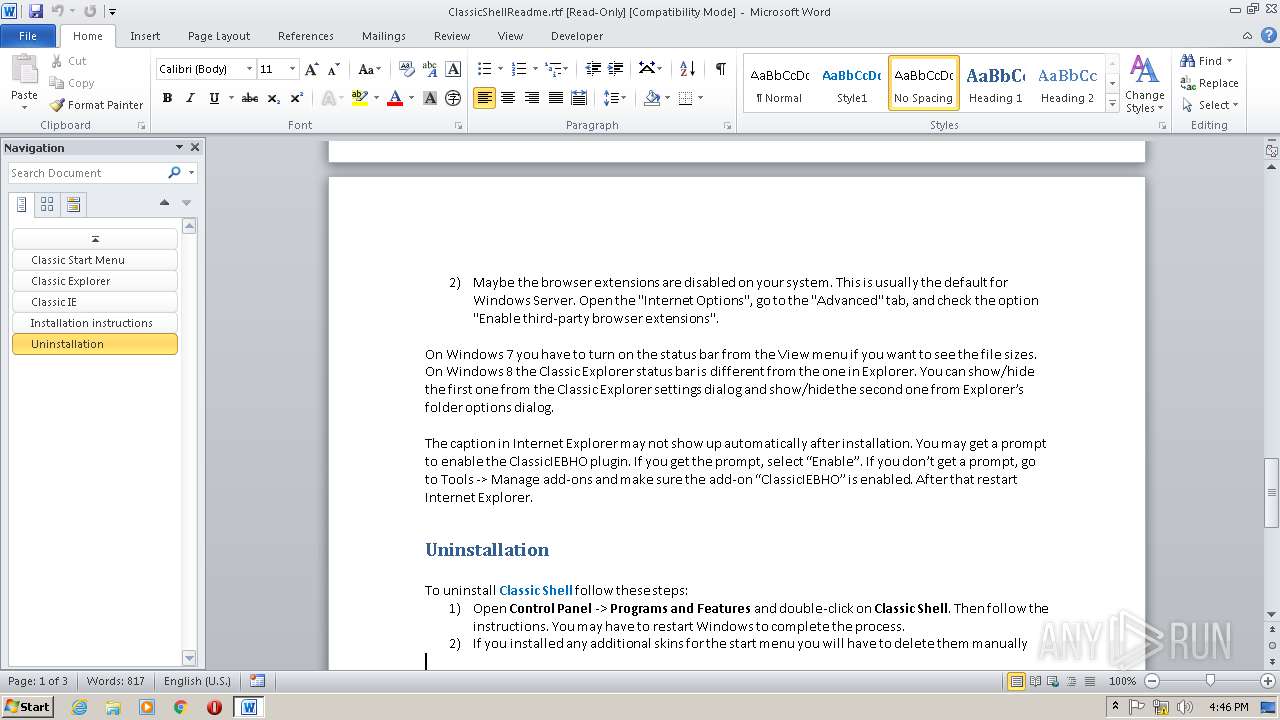The image size is (1280, 720).
Task: Toggle numbered list formatting
Action: coord(518,69)
